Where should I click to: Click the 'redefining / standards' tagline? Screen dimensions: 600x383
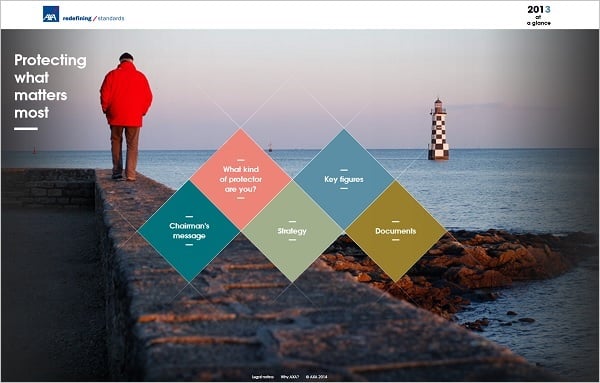click(x=93, y=18)
